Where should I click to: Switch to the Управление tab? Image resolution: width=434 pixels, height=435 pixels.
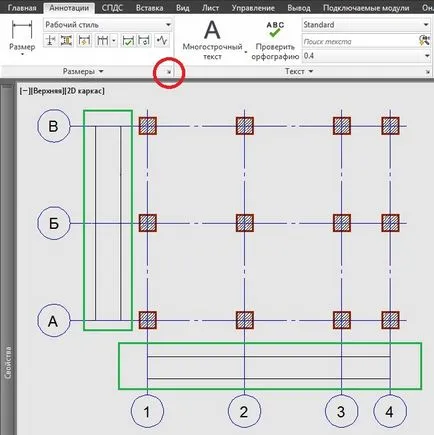click(x=253, y=8)
